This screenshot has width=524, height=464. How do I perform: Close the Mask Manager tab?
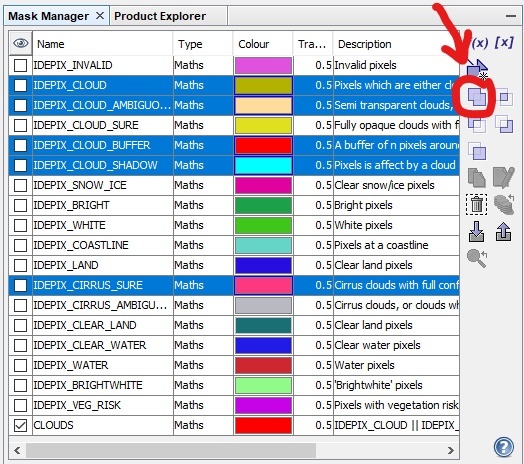click(x=100, y=15)
